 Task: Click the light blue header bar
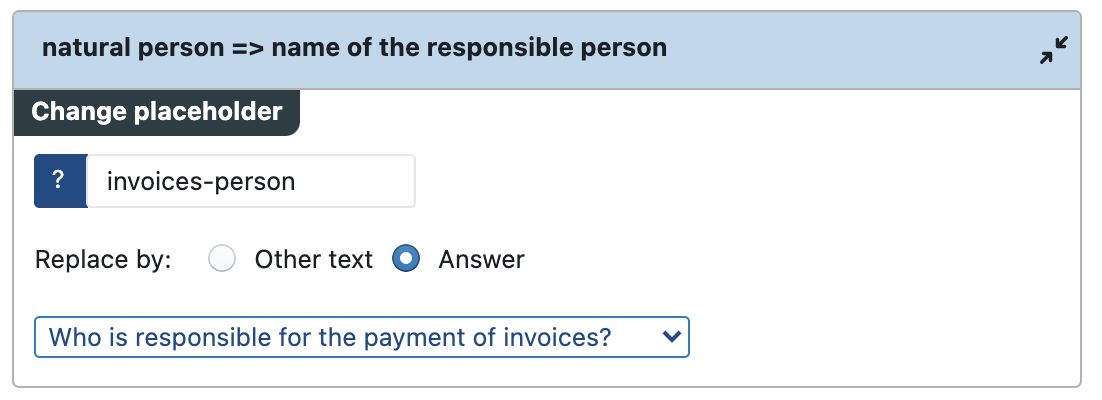(x=547, y=50)
